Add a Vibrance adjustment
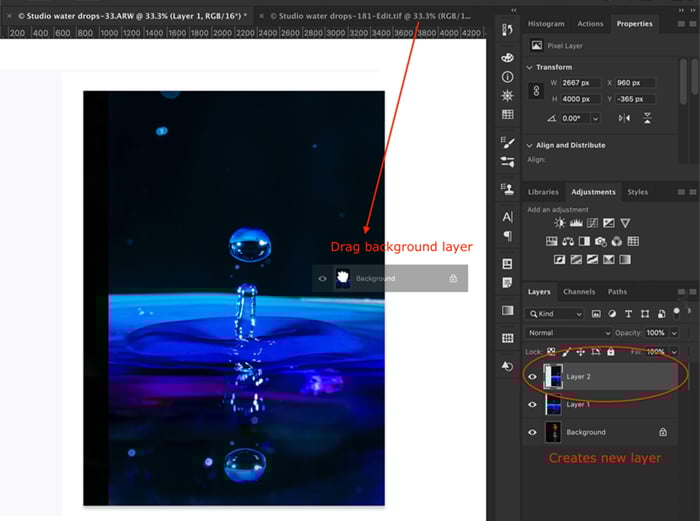Screen dimensions: 700x521 [x=625, y=223]
